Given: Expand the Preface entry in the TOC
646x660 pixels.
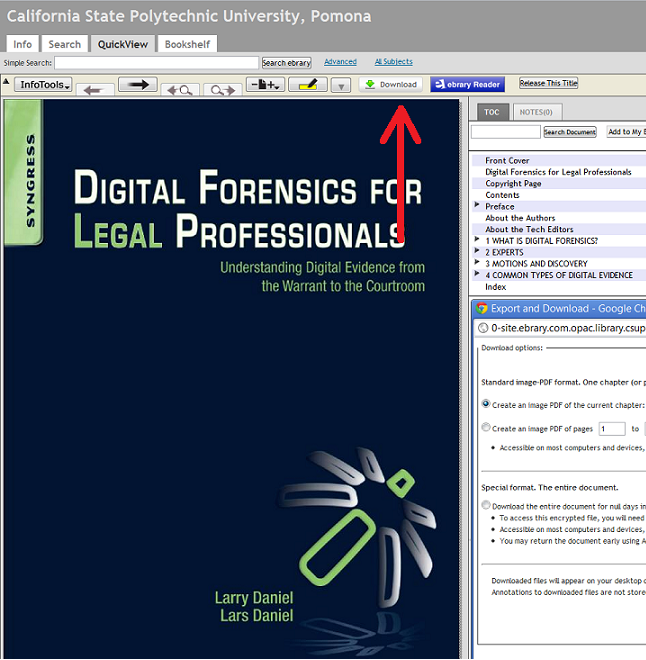Looking at the screenshot, I should pyautogui.click(x=478, y=206).
